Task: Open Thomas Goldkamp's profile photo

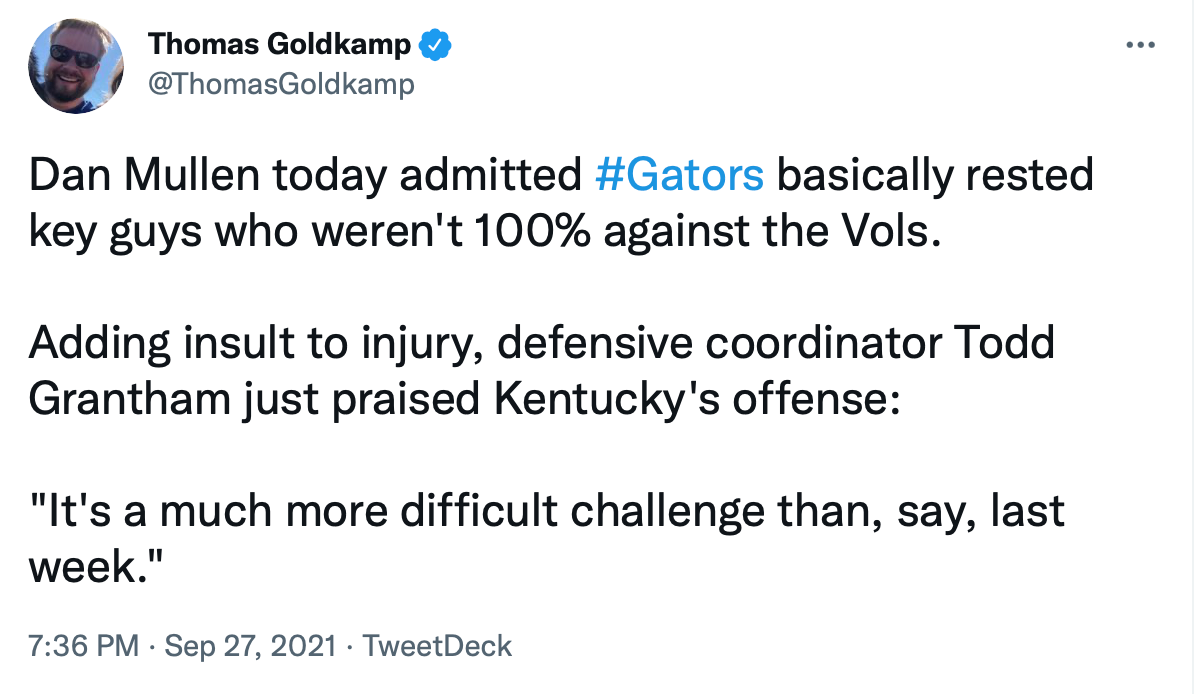Action: click(76, 66)
